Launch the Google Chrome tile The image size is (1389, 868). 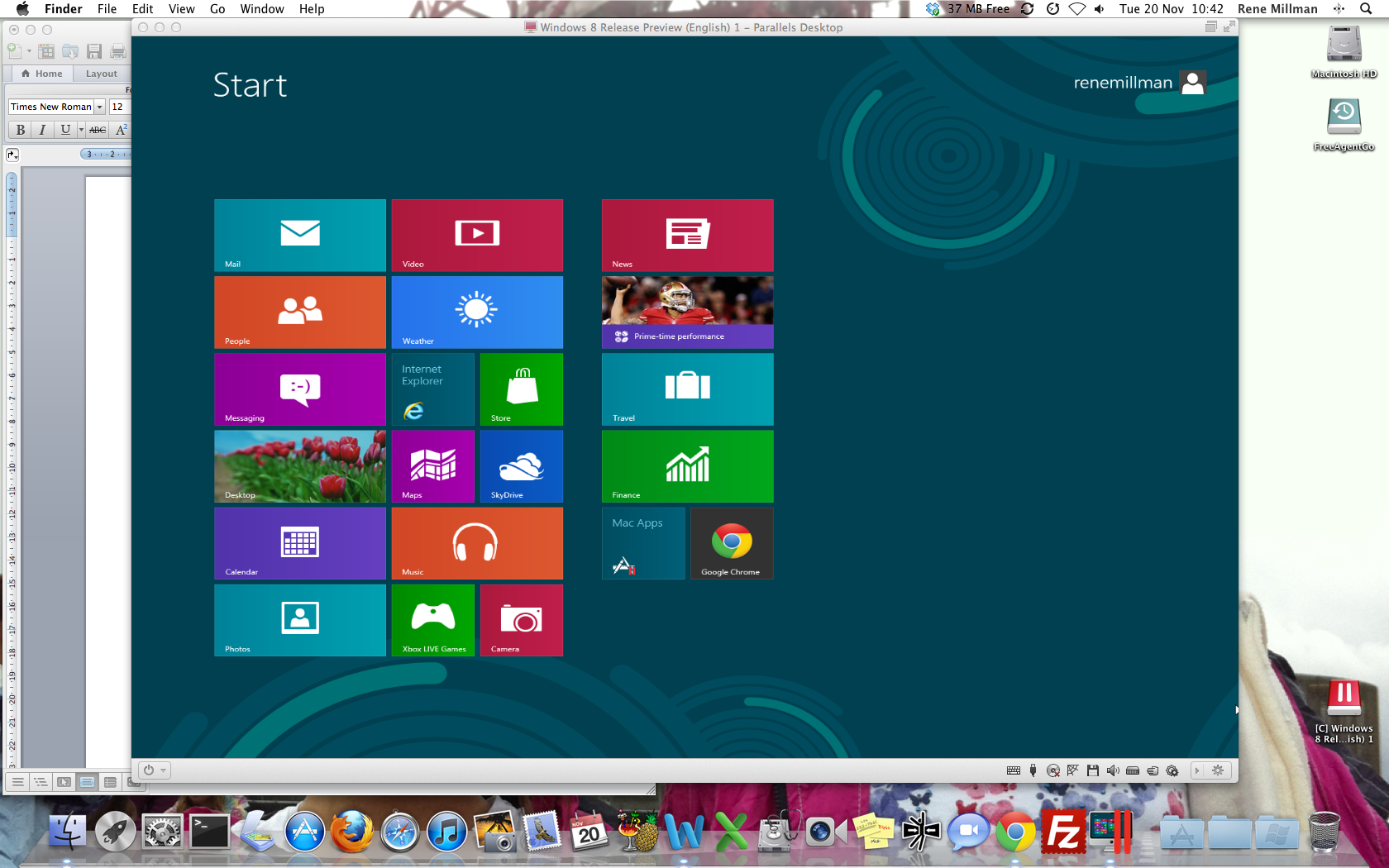coord(732,543)
